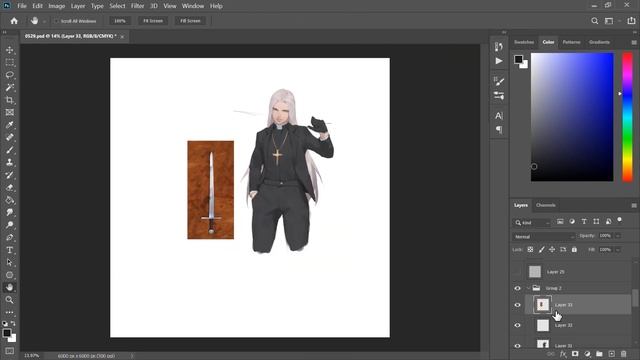Select the Hand tool in toolbox
This screenshot has width=640, height=360.
pyautogui.click(x=9, y=287)
